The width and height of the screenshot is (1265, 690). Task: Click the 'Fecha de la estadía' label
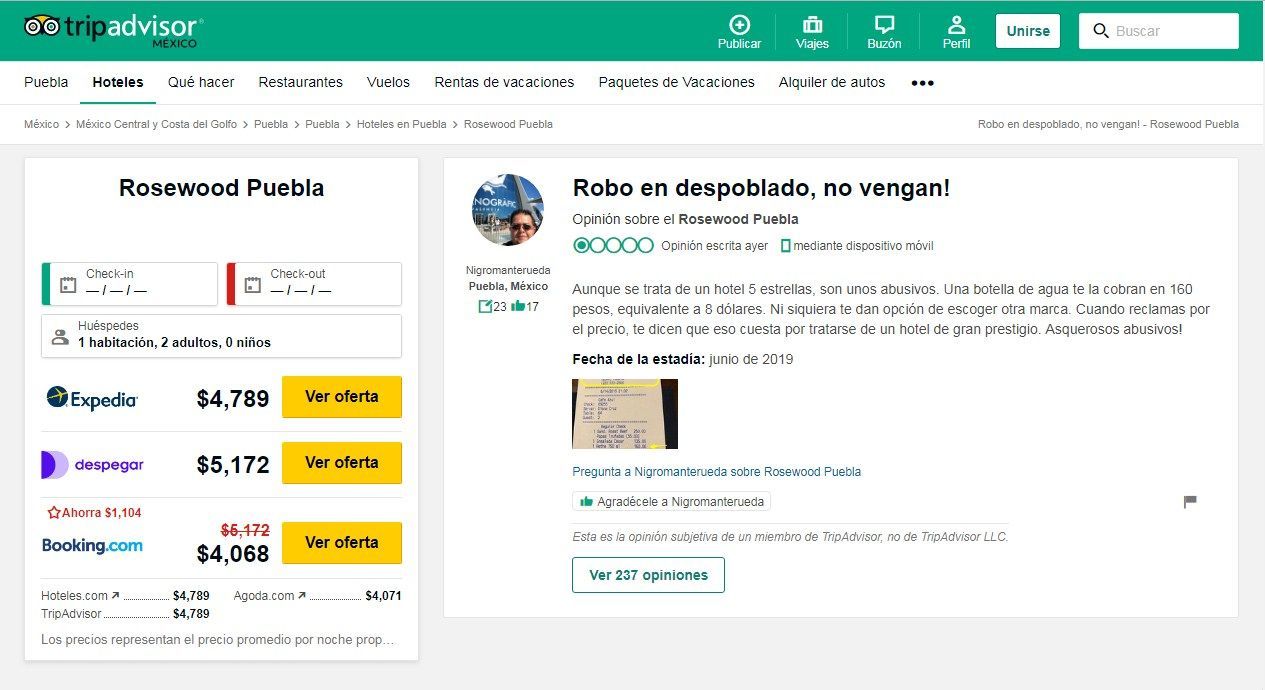(639, 359)
